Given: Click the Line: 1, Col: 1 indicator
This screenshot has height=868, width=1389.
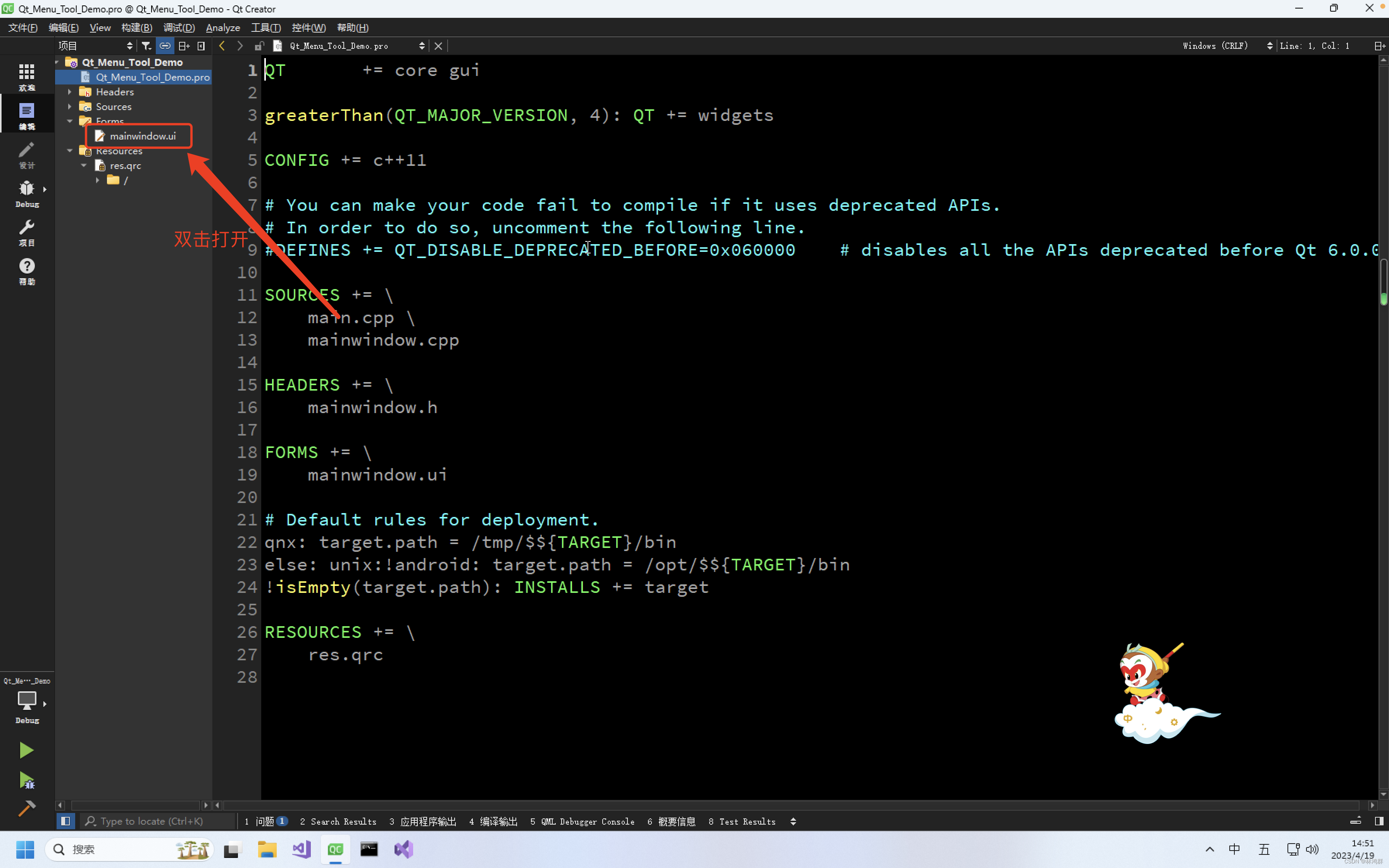Looking at the screenshot, I should click(1314, 46).
